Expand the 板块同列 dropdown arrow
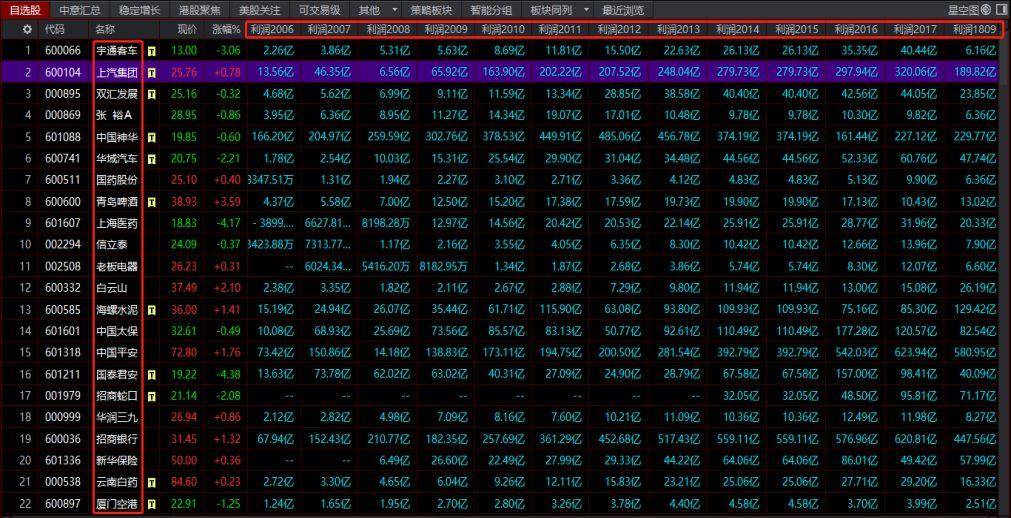This screenshot has width=1011, height=518. pyautogui.click(x=585, y=10)
